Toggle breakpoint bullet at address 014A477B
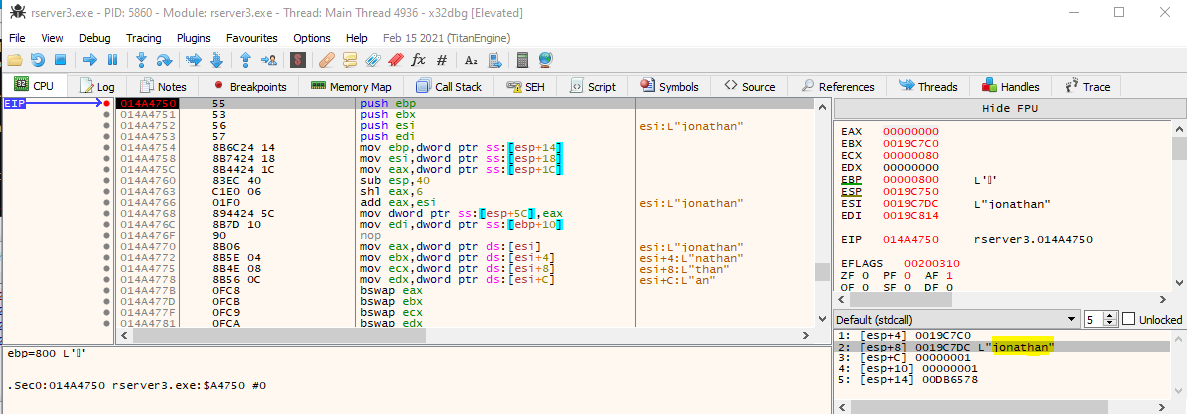 [107, 291]
